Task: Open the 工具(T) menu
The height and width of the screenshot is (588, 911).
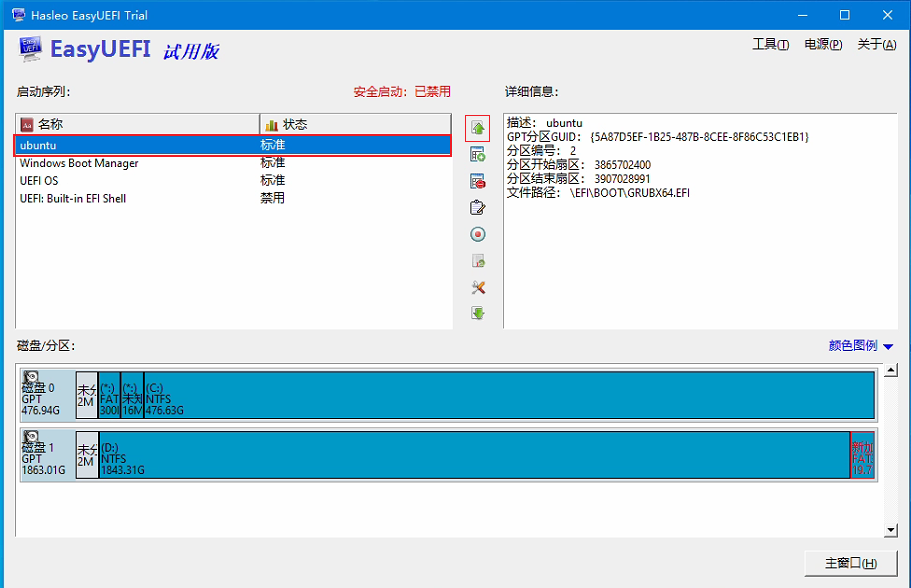Action: pyautogui.click(x=770, y=44)
